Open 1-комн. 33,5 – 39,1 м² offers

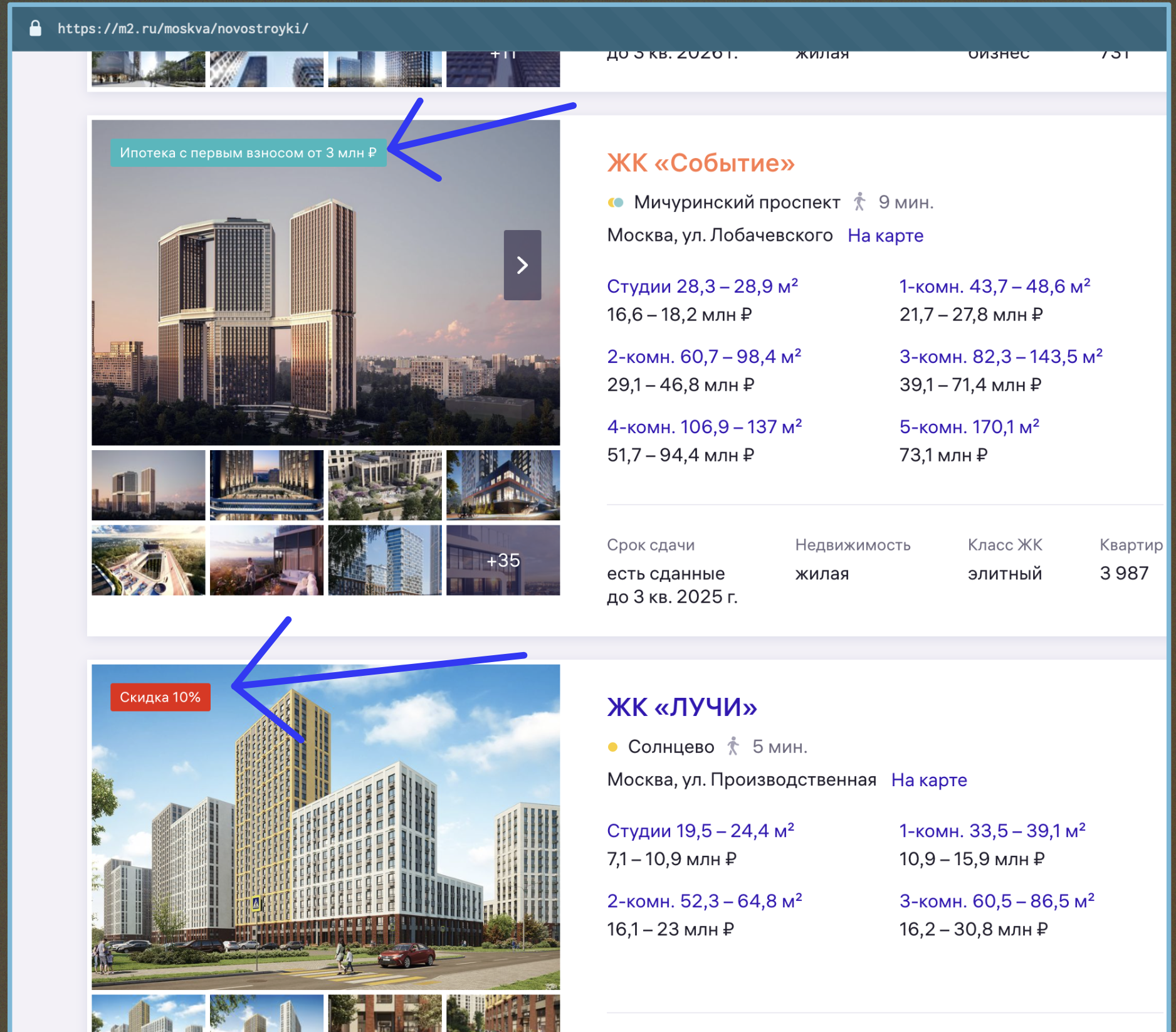992,831
